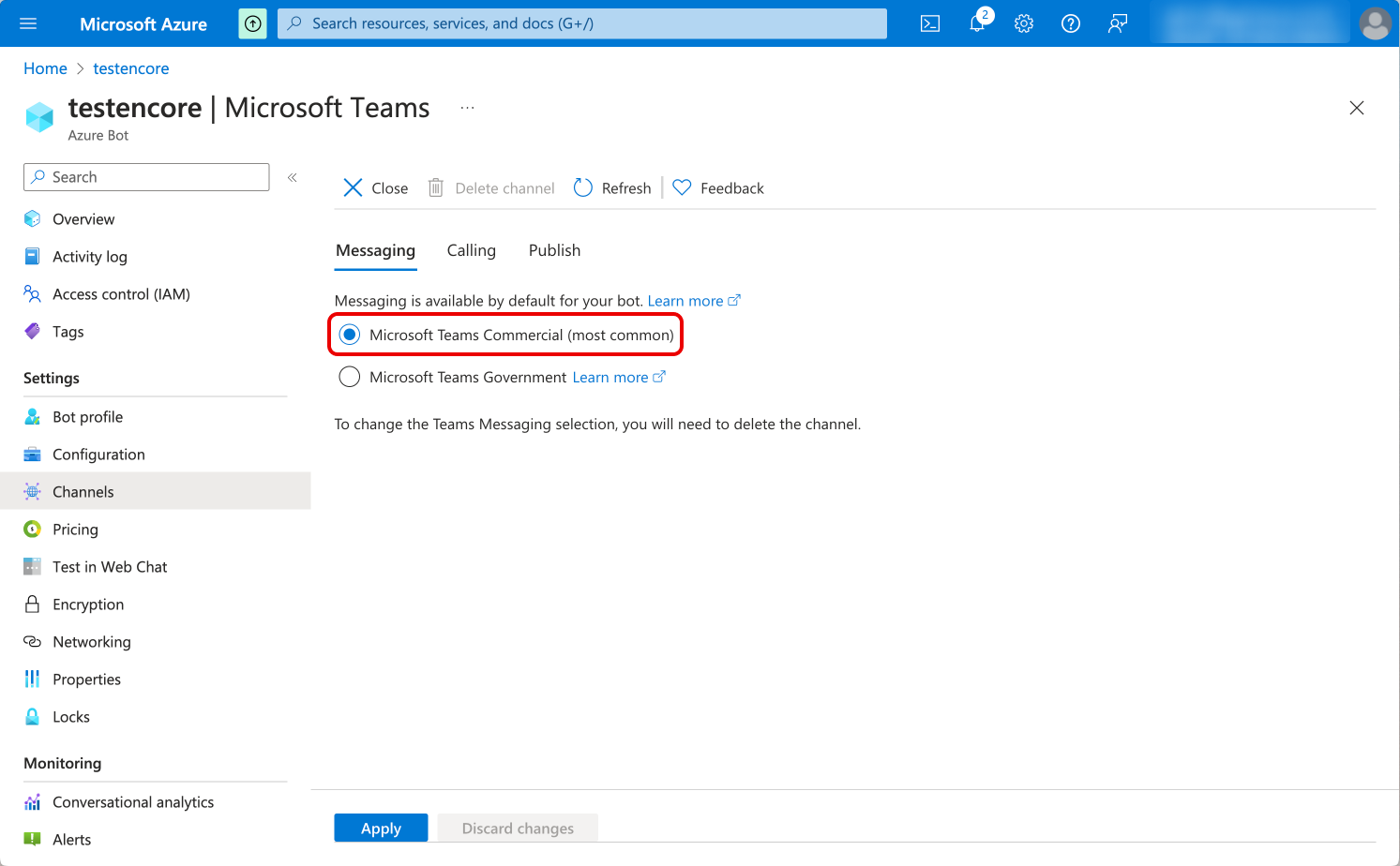Open Properties menu label
1400x866 pixels.
coord(86,679)
